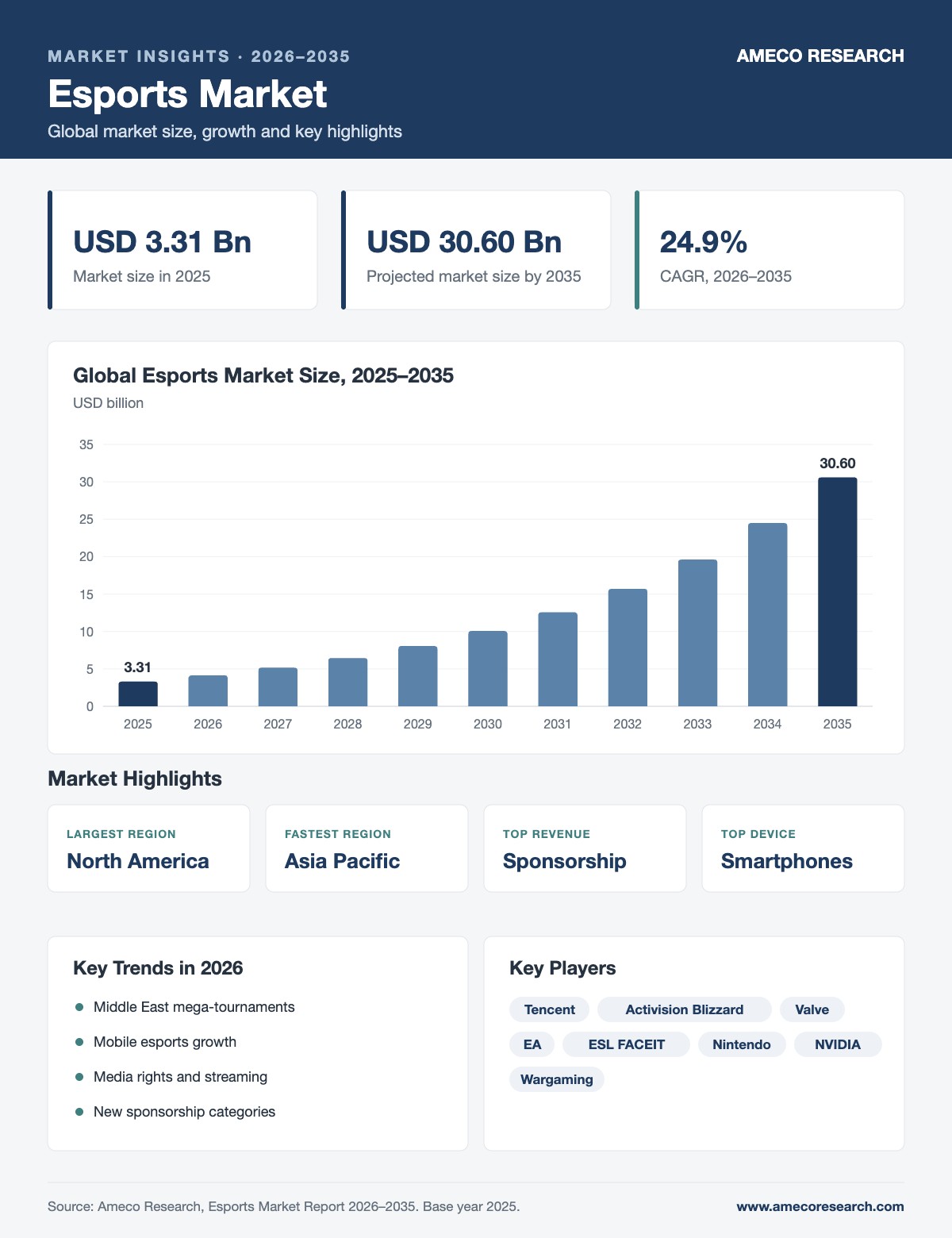Click the Nintendo chip
This screenshot has width=952, height=1238.
pyautogui.click(x=742, y=1044)
